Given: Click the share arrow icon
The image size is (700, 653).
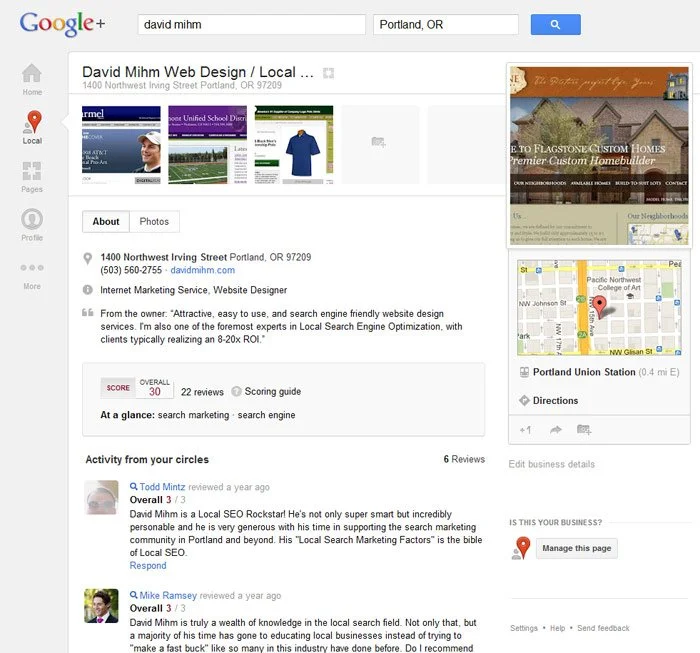Looking at the screenshot, I should [556, 430].
